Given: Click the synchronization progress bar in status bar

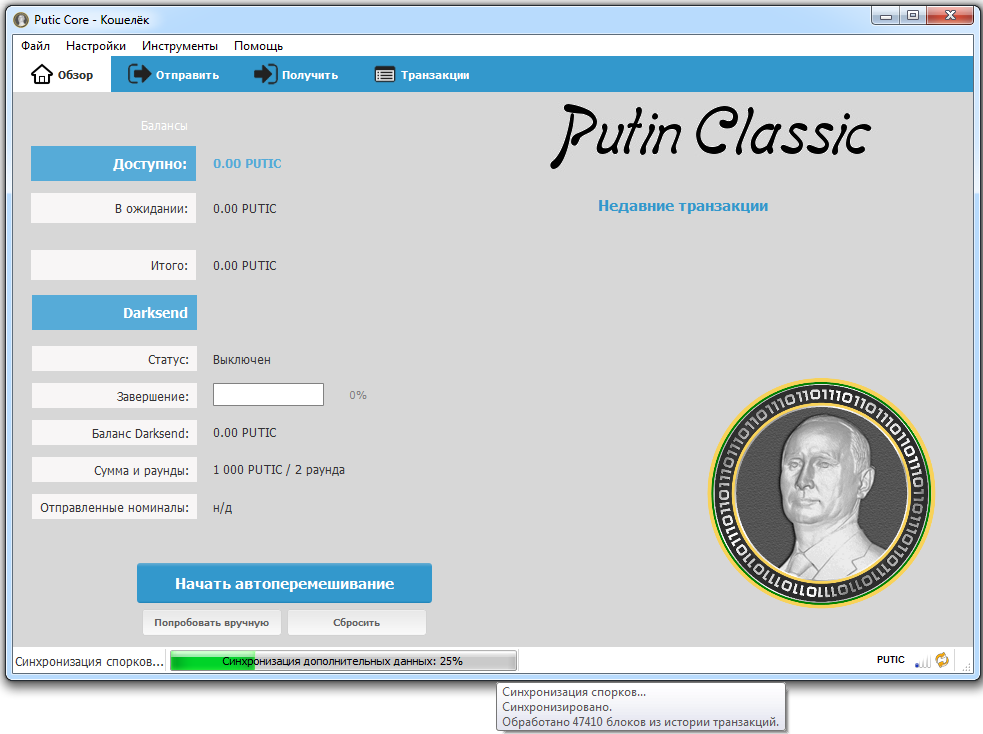Looking at the screenshot, I should click(343, 661).
